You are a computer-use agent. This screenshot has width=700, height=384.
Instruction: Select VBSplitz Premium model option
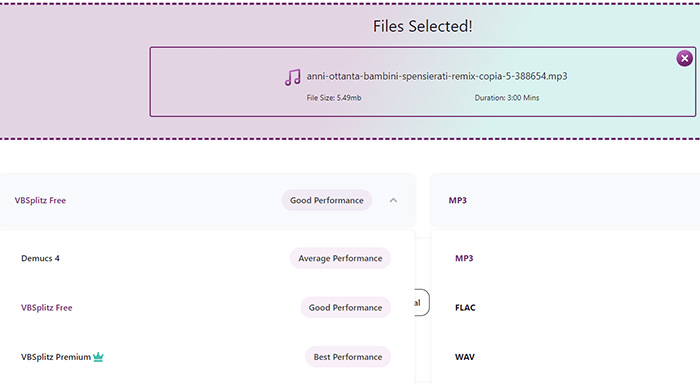tap(206, 357)
